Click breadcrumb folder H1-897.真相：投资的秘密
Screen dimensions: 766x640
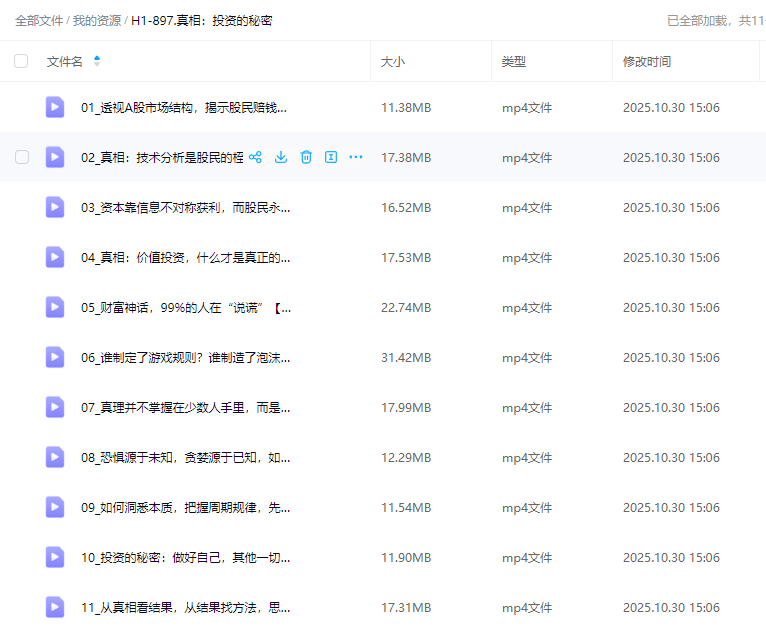click(x=202, y=21)
